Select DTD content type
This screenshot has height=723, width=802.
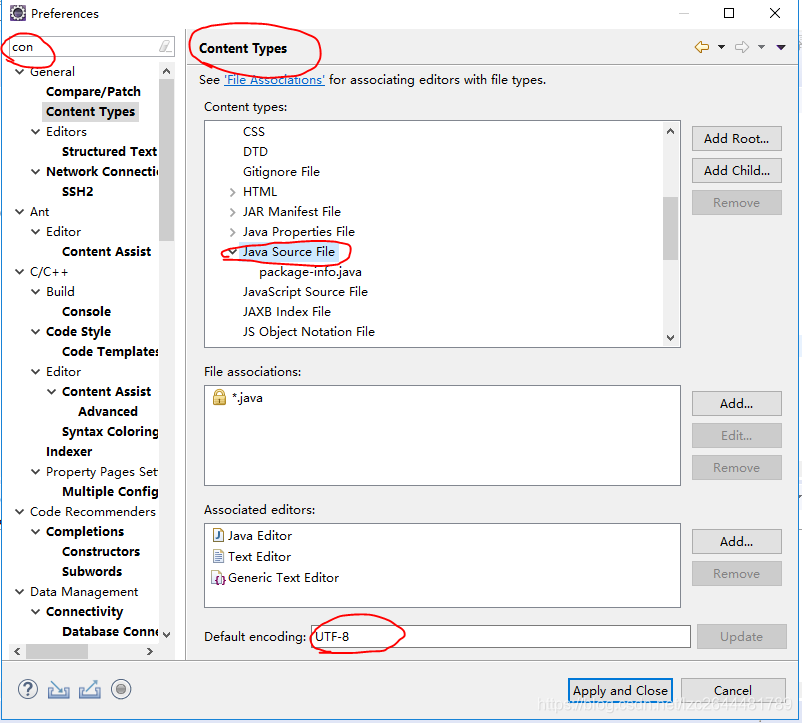point(255,151)
